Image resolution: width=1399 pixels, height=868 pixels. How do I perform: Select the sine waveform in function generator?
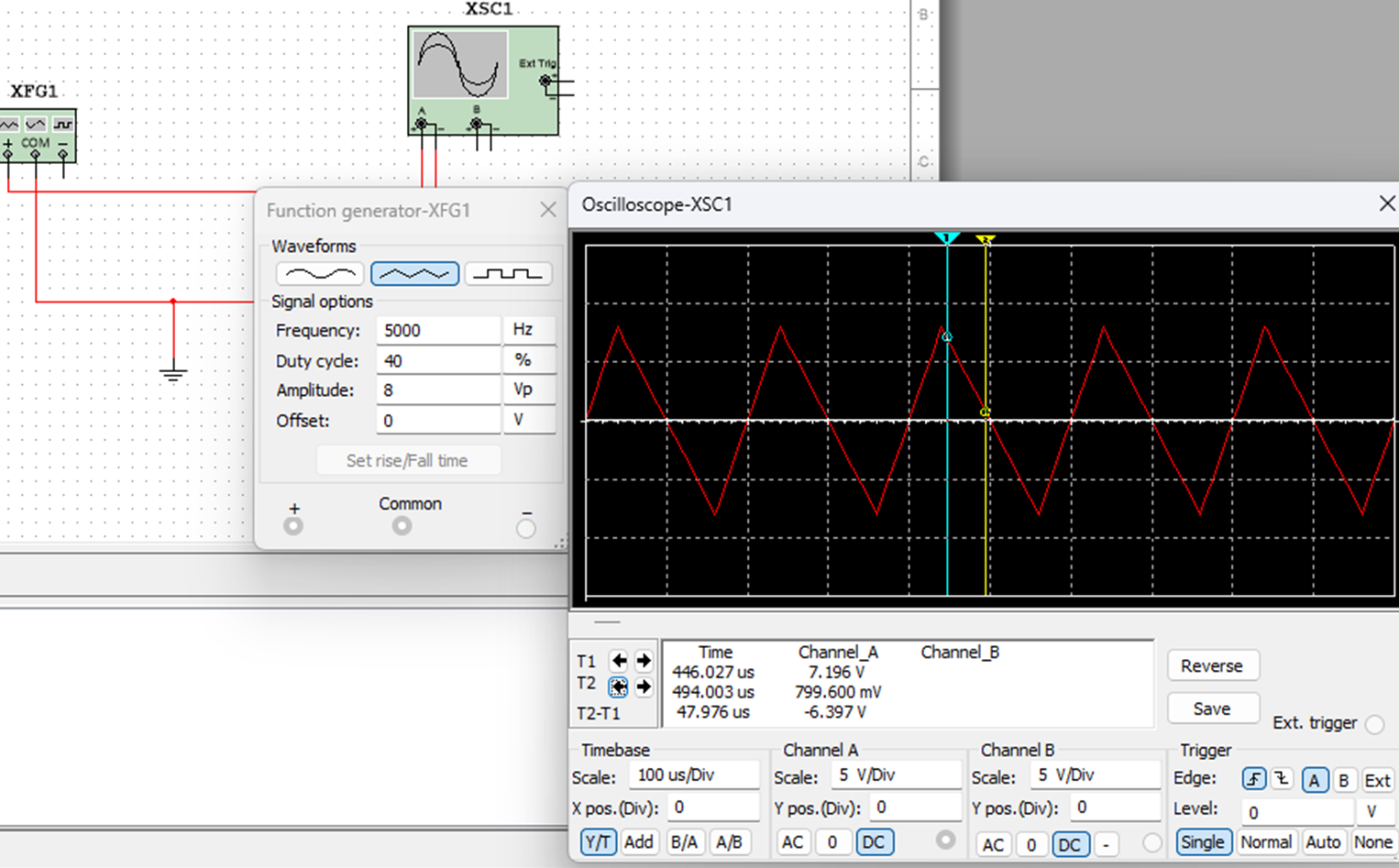point(320,272)
